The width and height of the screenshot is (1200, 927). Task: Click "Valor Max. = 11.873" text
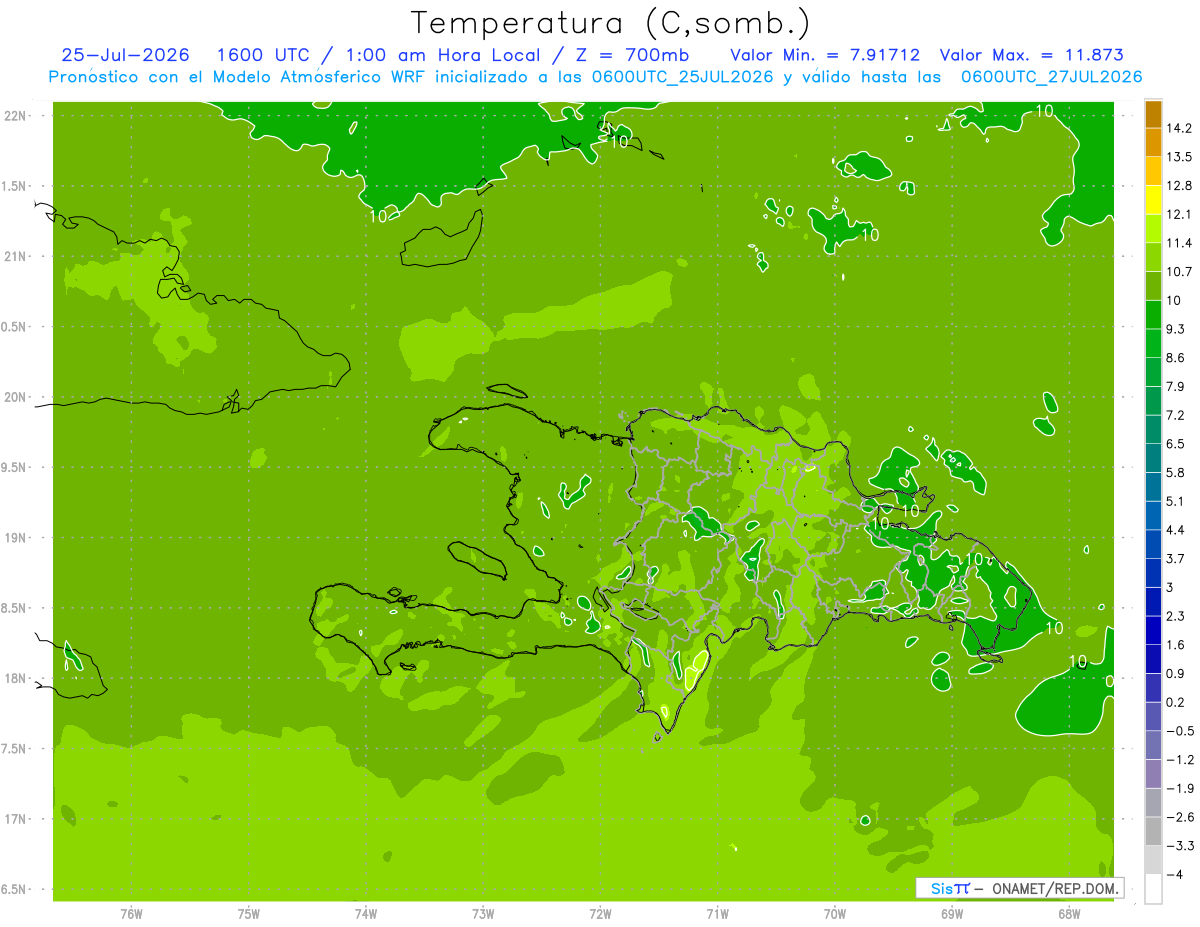pyautogui.click(x=1032, y=55)
